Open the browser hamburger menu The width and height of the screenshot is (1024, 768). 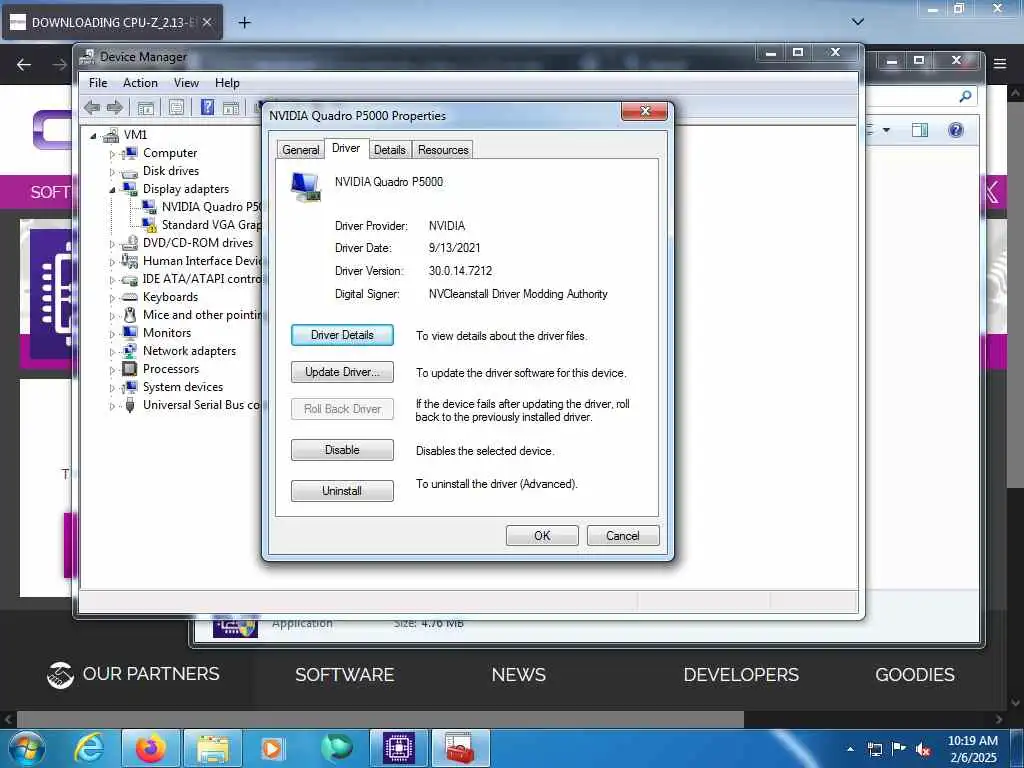click(1000, 63)
